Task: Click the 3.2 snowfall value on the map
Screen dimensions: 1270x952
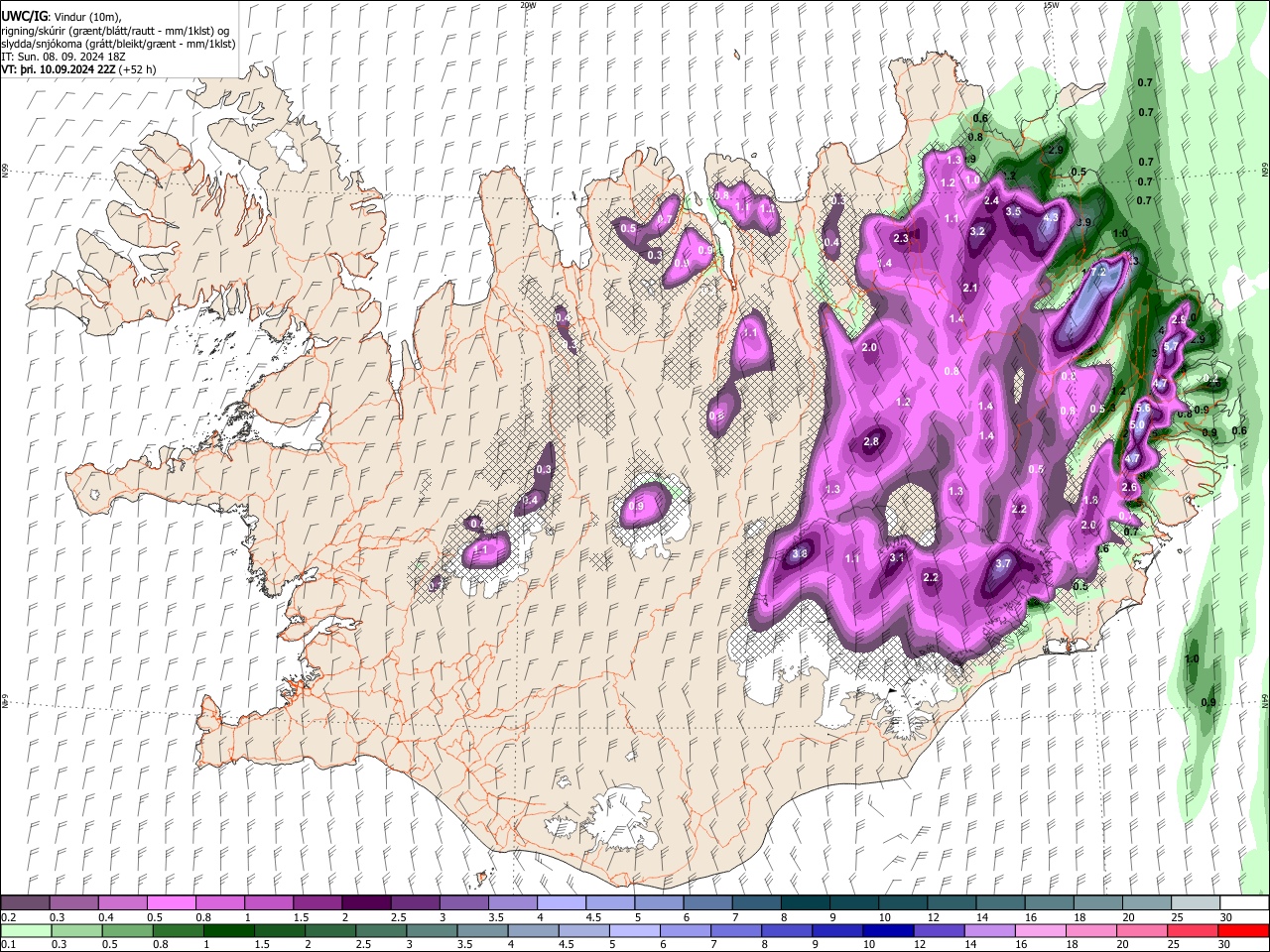Action: point(976,232)
